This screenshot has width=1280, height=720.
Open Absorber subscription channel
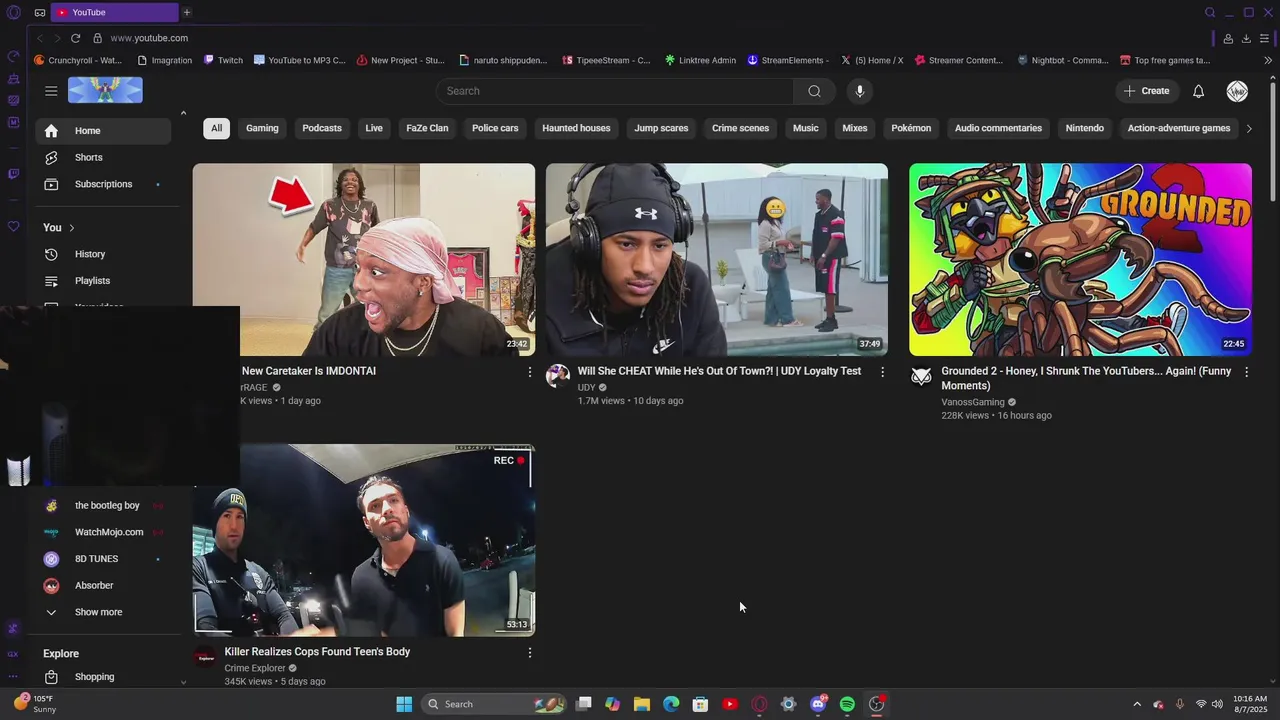[103, 585]
